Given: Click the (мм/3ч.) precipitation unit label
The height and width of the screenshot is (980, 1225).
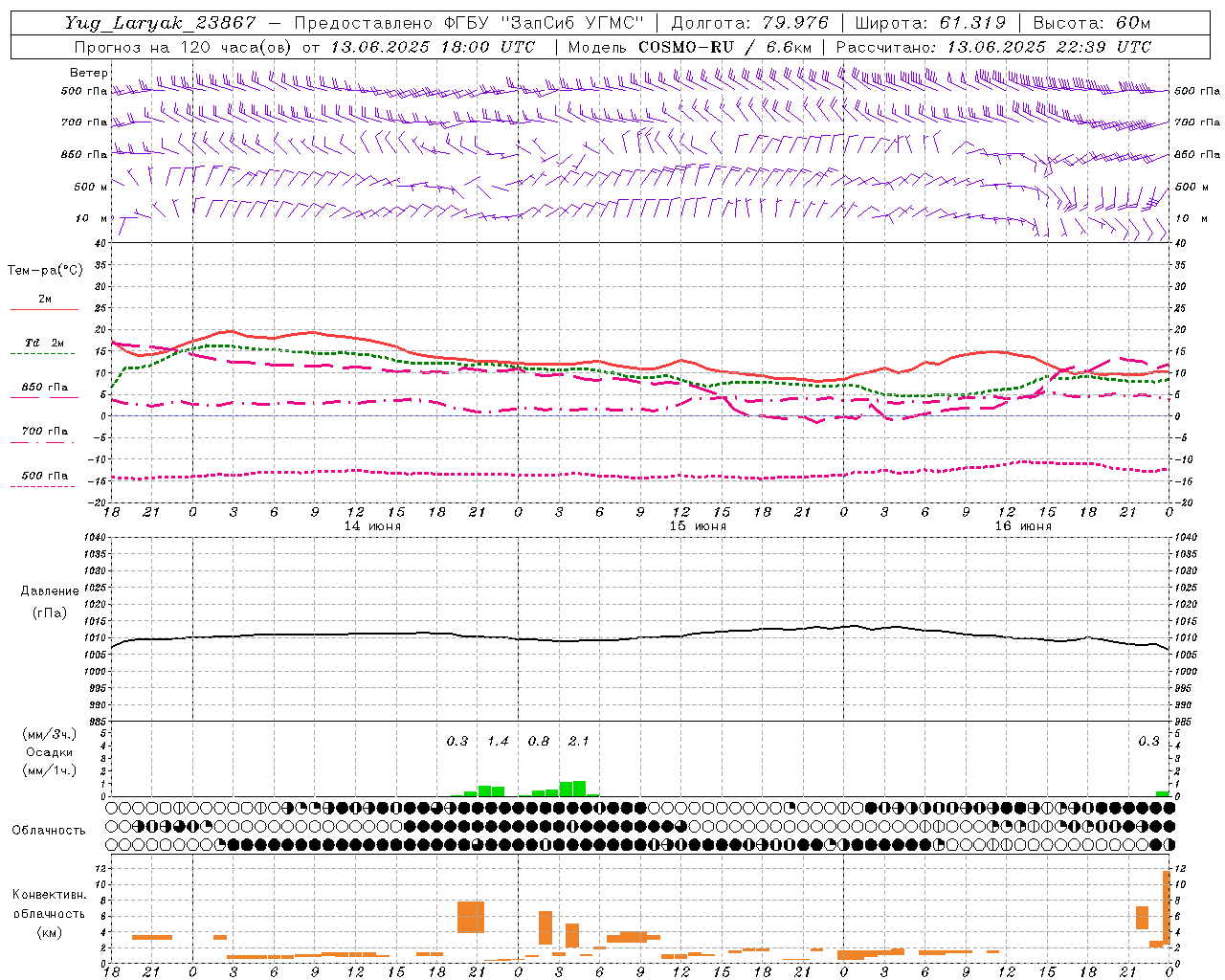Looking at the screenshot, I should [x=50, y=734].
